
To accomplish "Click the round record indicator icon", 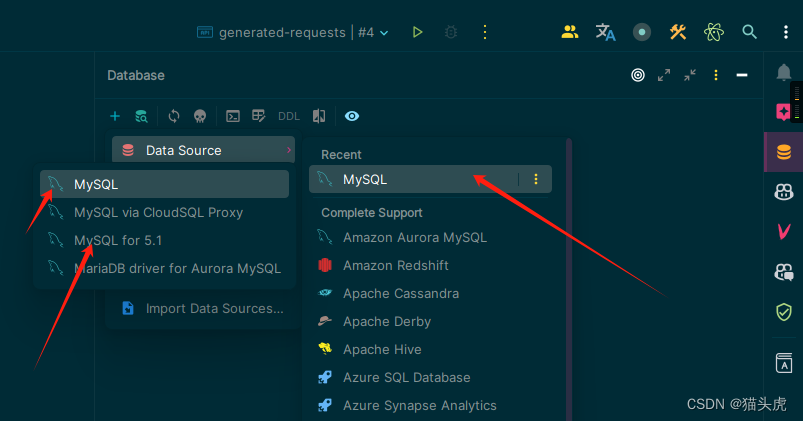I will [642, 32].
